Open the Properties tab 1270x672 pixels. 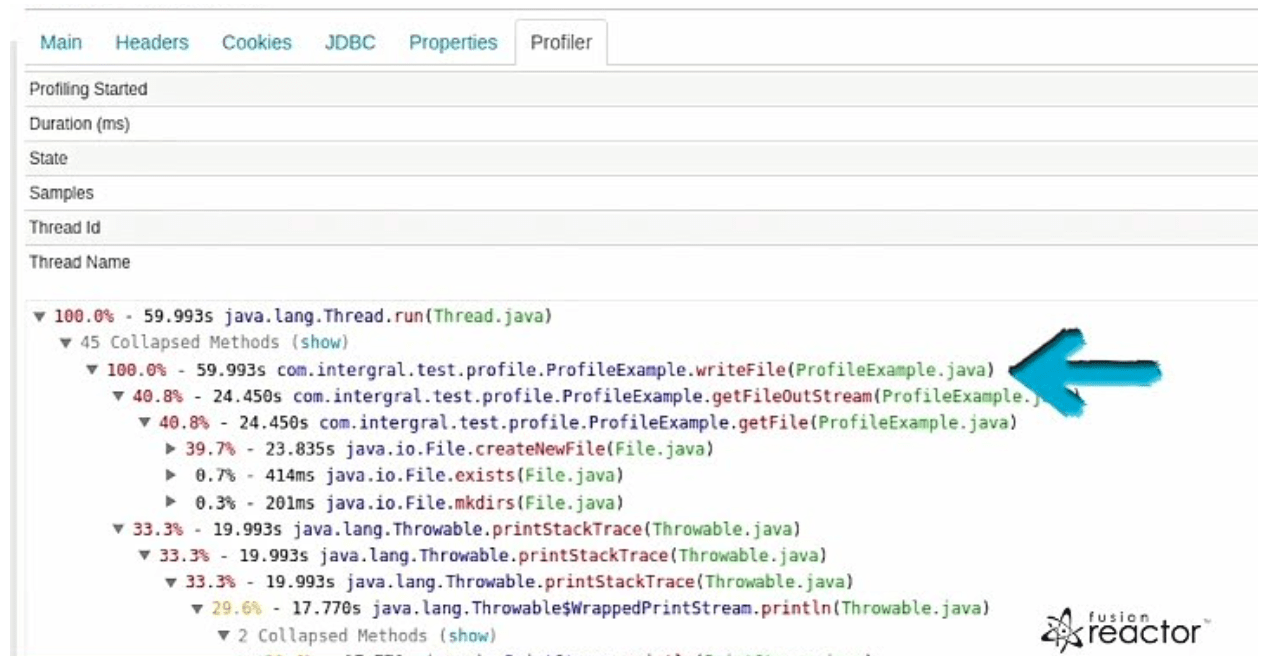click(x=453, y=43)
